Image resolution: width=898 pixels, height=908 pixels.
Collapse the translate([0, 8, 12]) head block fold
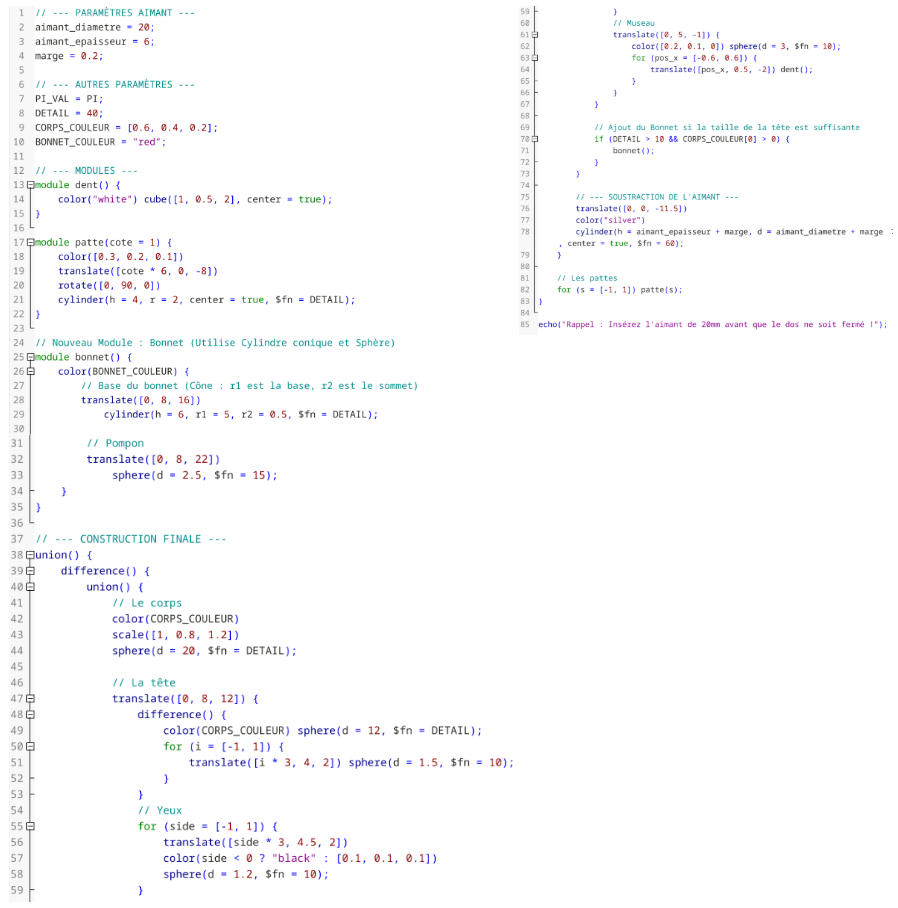(31, 699)
